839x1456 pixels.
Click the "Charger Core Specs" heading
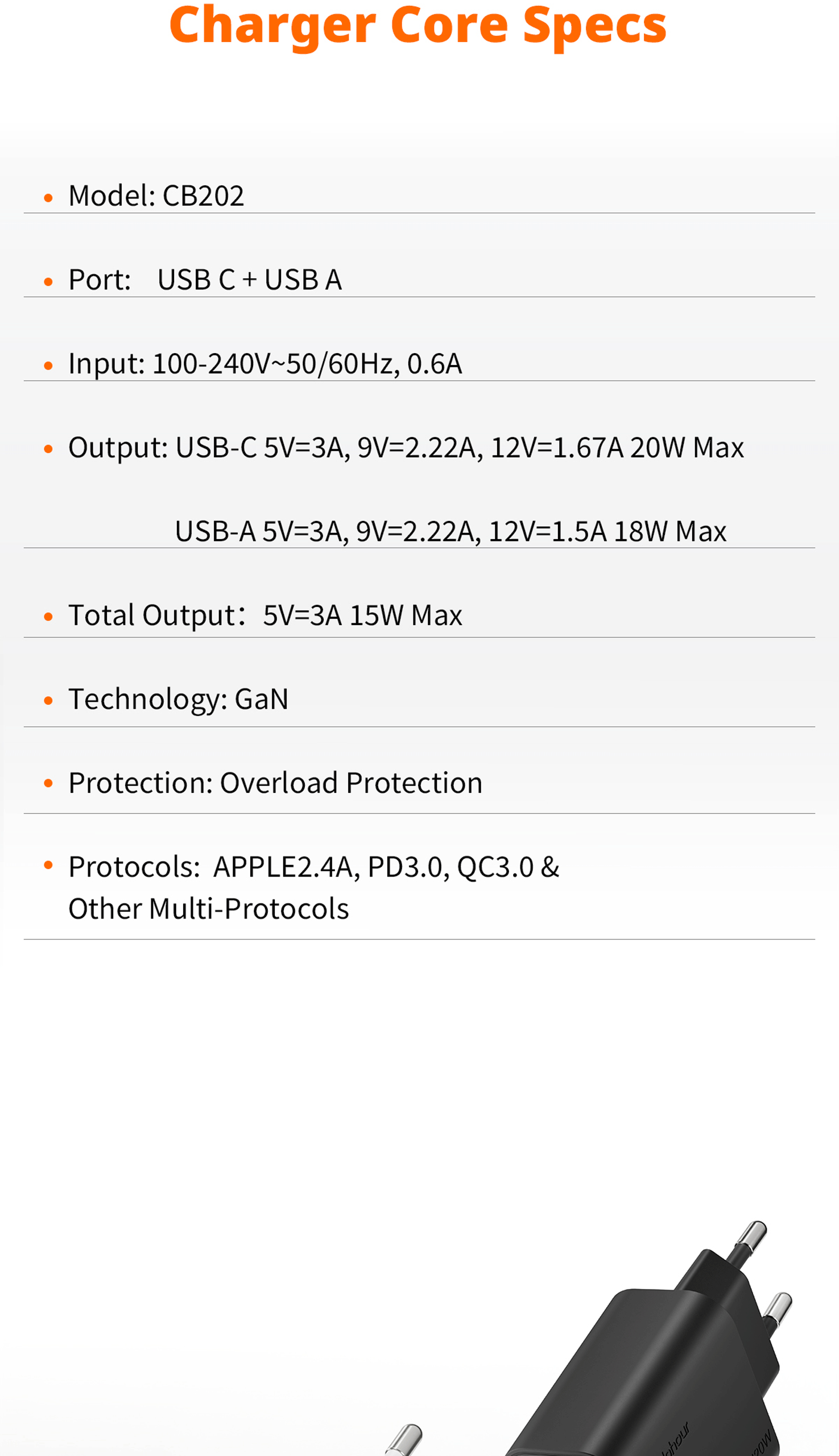click(418, 26)
